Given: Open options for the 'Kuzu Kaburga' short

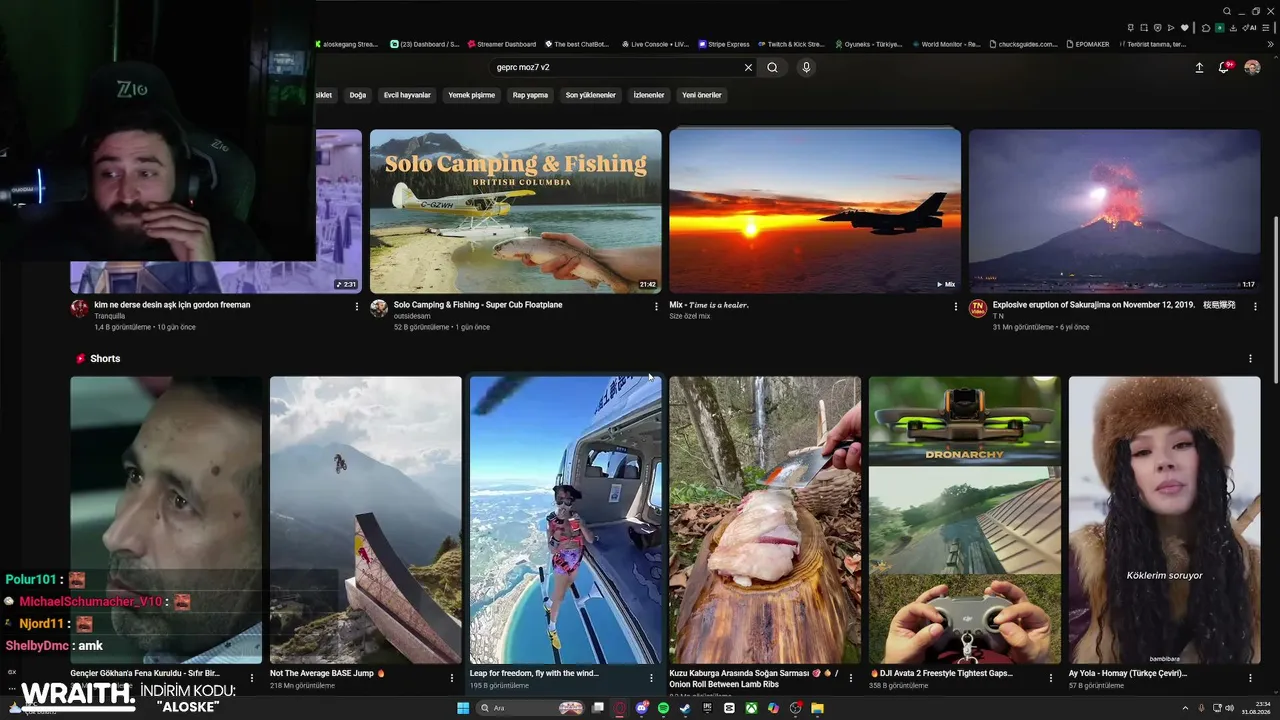Looking at the screenshot, I should point(851,678).
